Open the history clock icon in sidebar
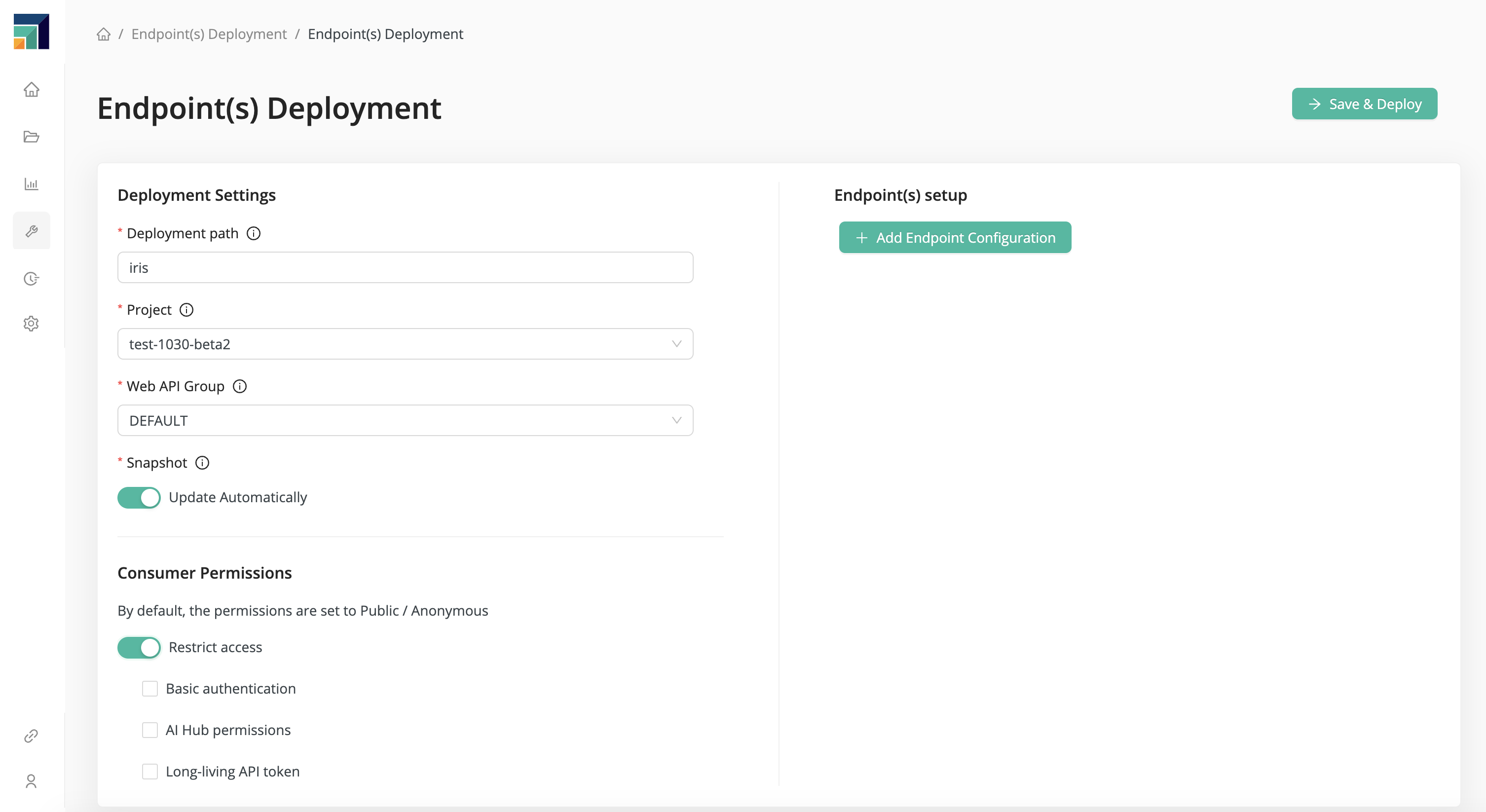Screen dimensions: 1486x812 pos(31,279)
